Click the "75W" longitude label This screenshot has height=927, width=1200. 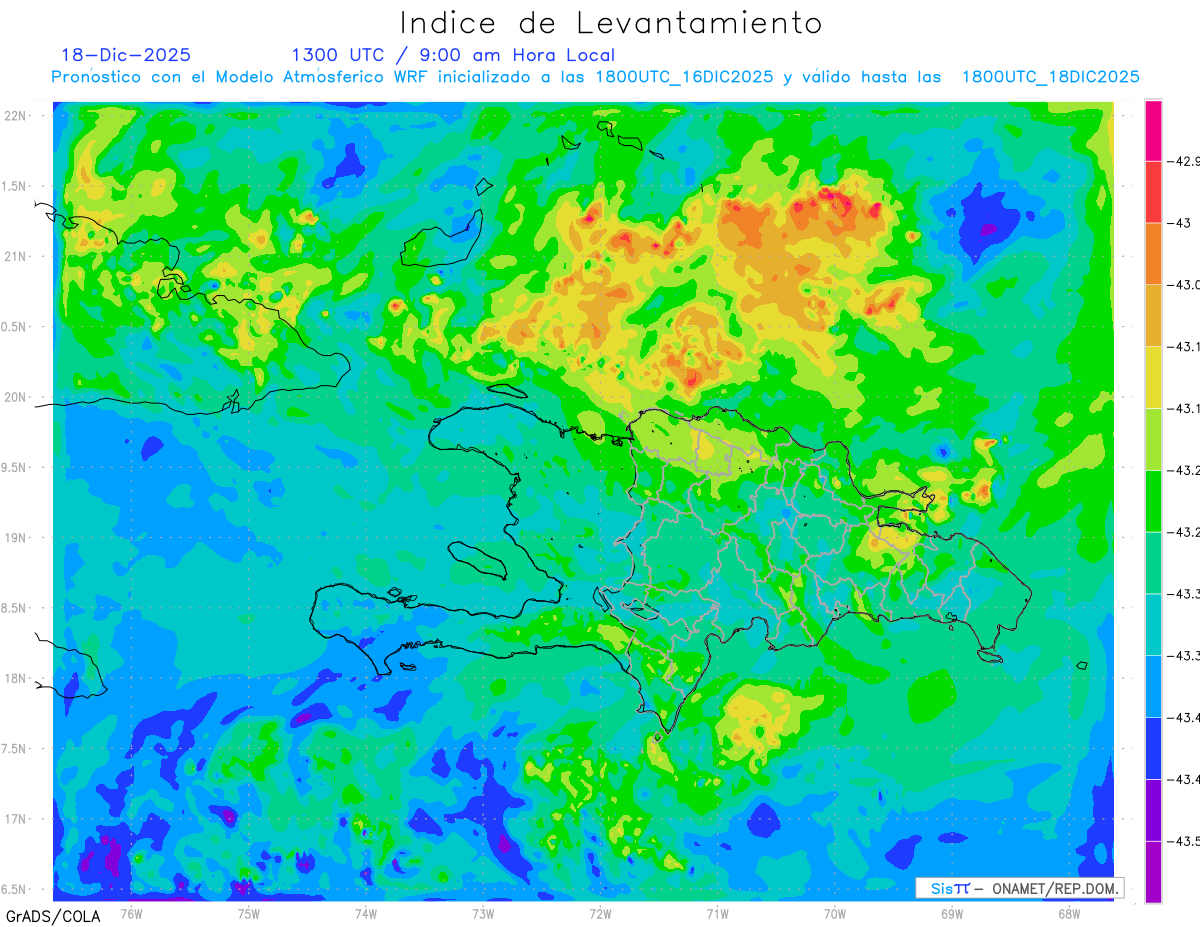click(249, 913)
